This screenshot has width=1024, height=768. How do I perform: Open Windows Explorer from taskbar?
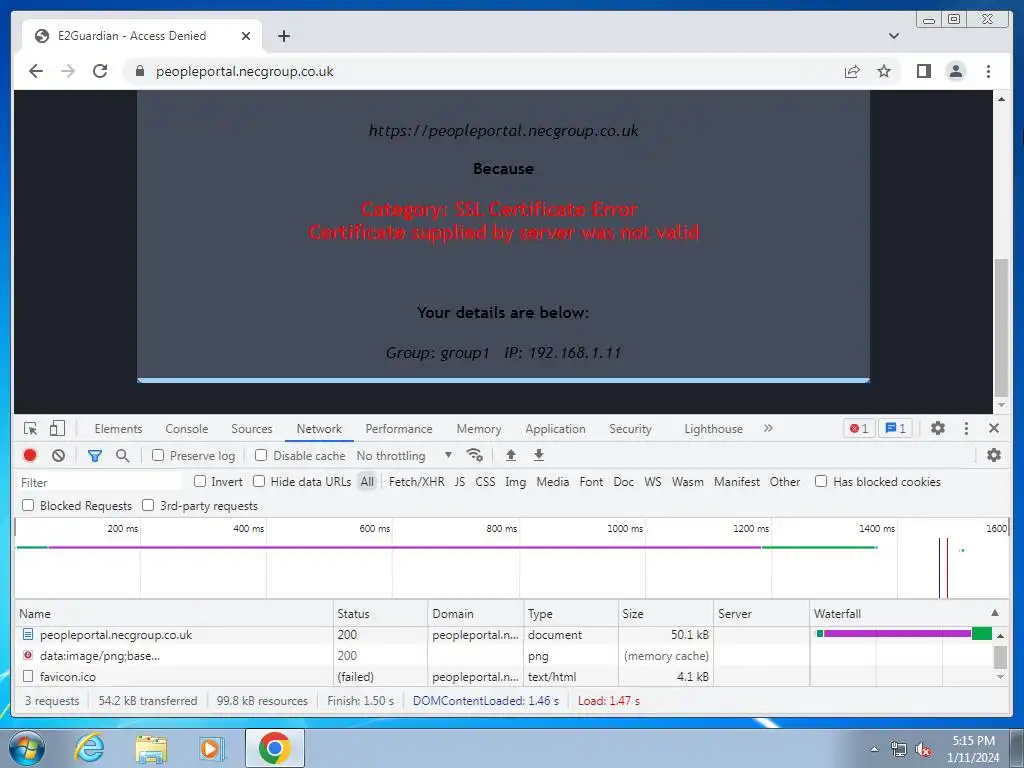pyautogui.click(x=151, y=748)
